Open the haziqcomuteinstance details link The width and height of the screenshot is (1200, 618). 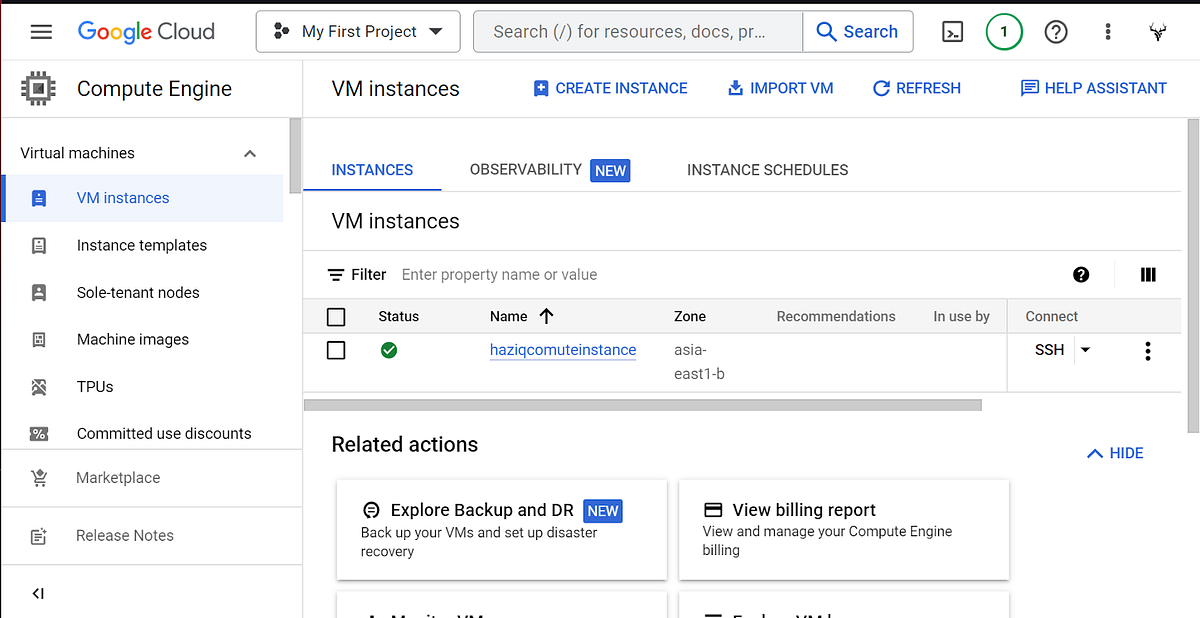point(562,350)
